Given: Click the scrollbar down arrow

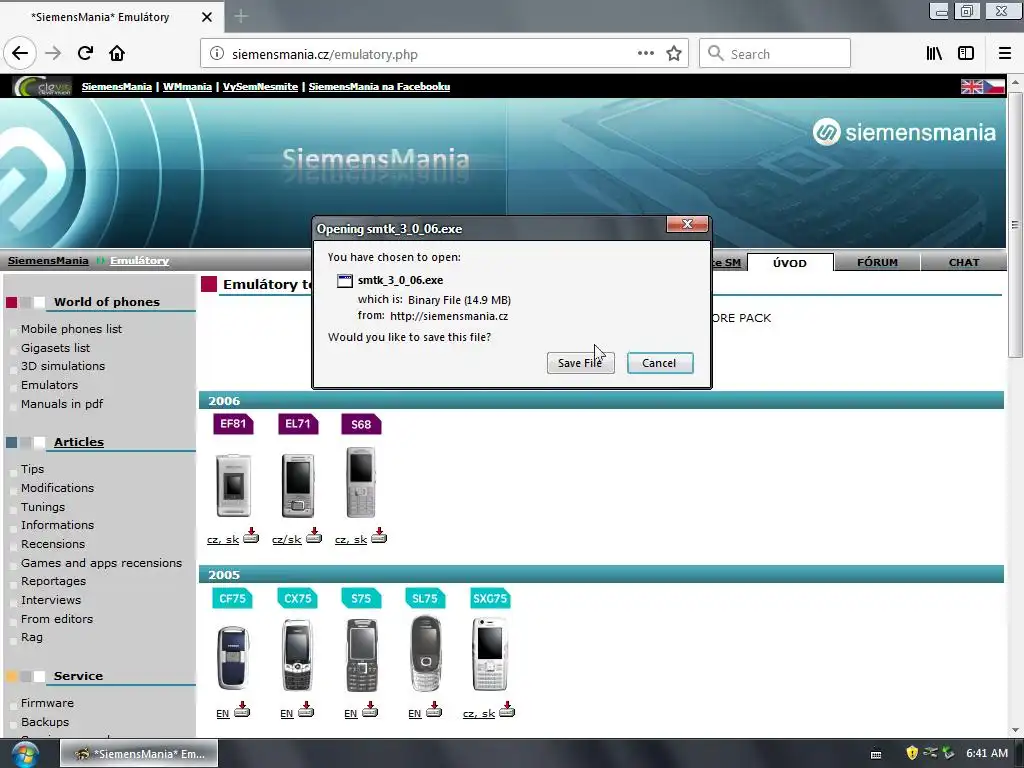Looking at the screenshot, I should tap(1015, 730).
